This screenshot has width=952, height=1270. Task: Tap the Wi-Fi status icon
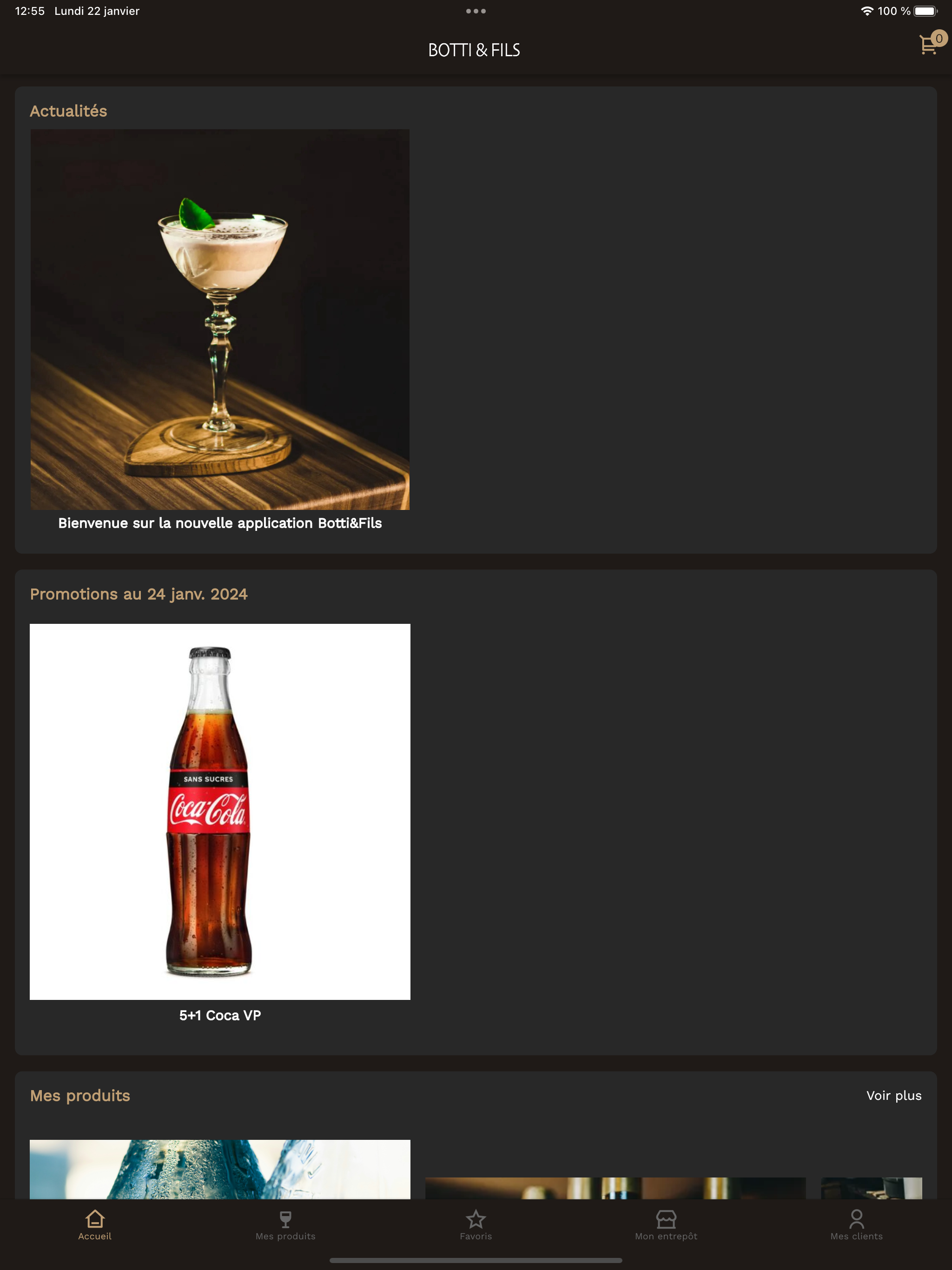(867, 11)
